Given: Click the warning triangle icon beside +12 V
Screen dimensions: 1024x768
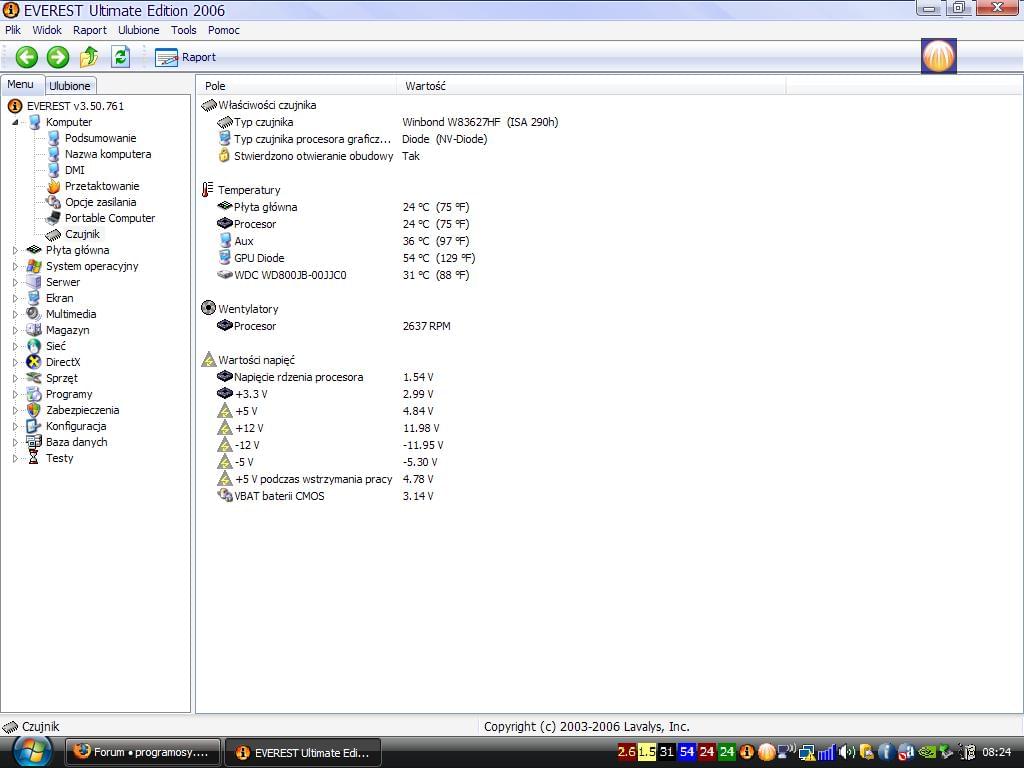Looking at the screenshot, I should coord(225,428).
